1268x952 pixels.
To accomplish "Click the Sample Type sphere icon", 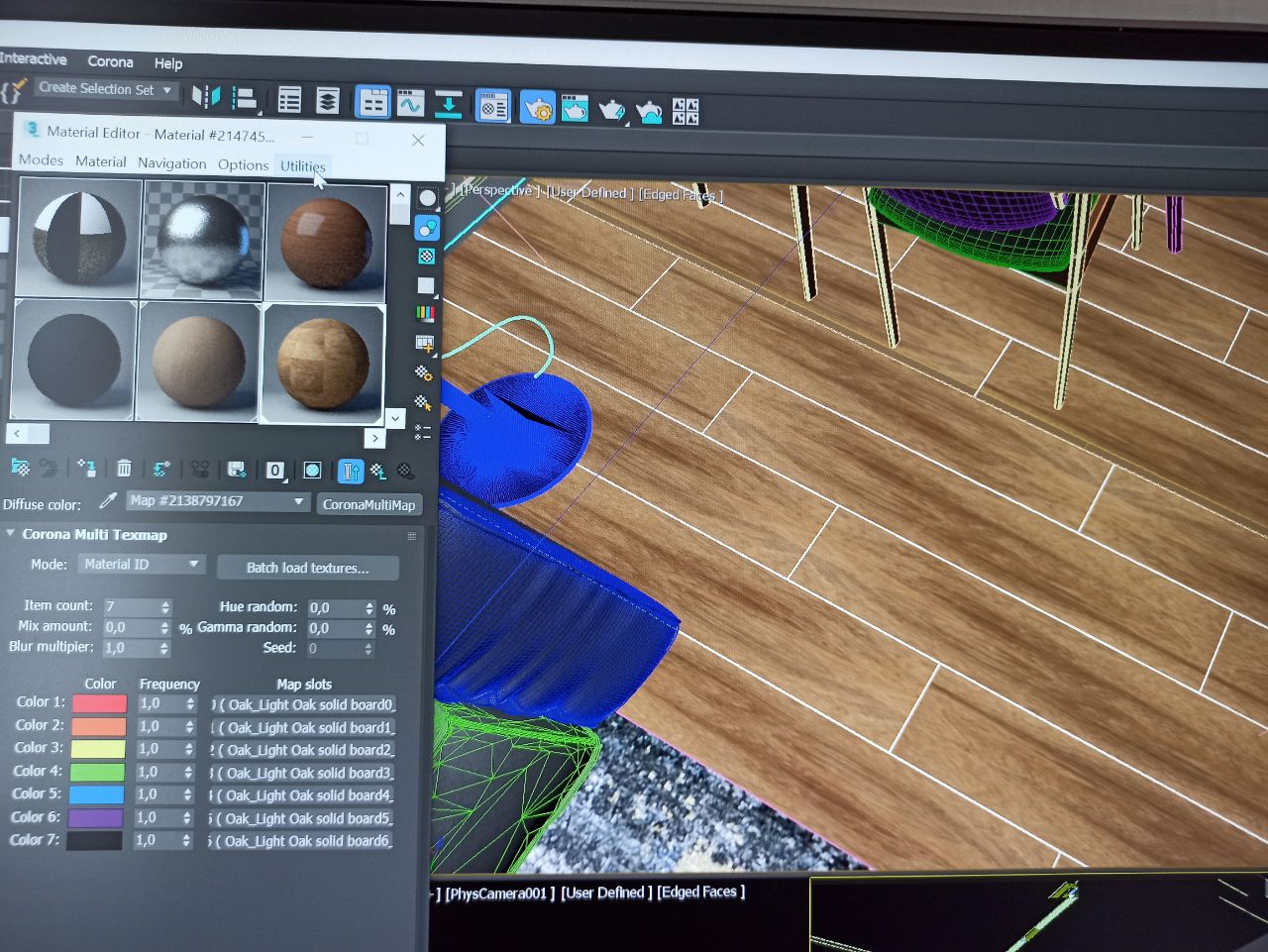I will 427,198.
